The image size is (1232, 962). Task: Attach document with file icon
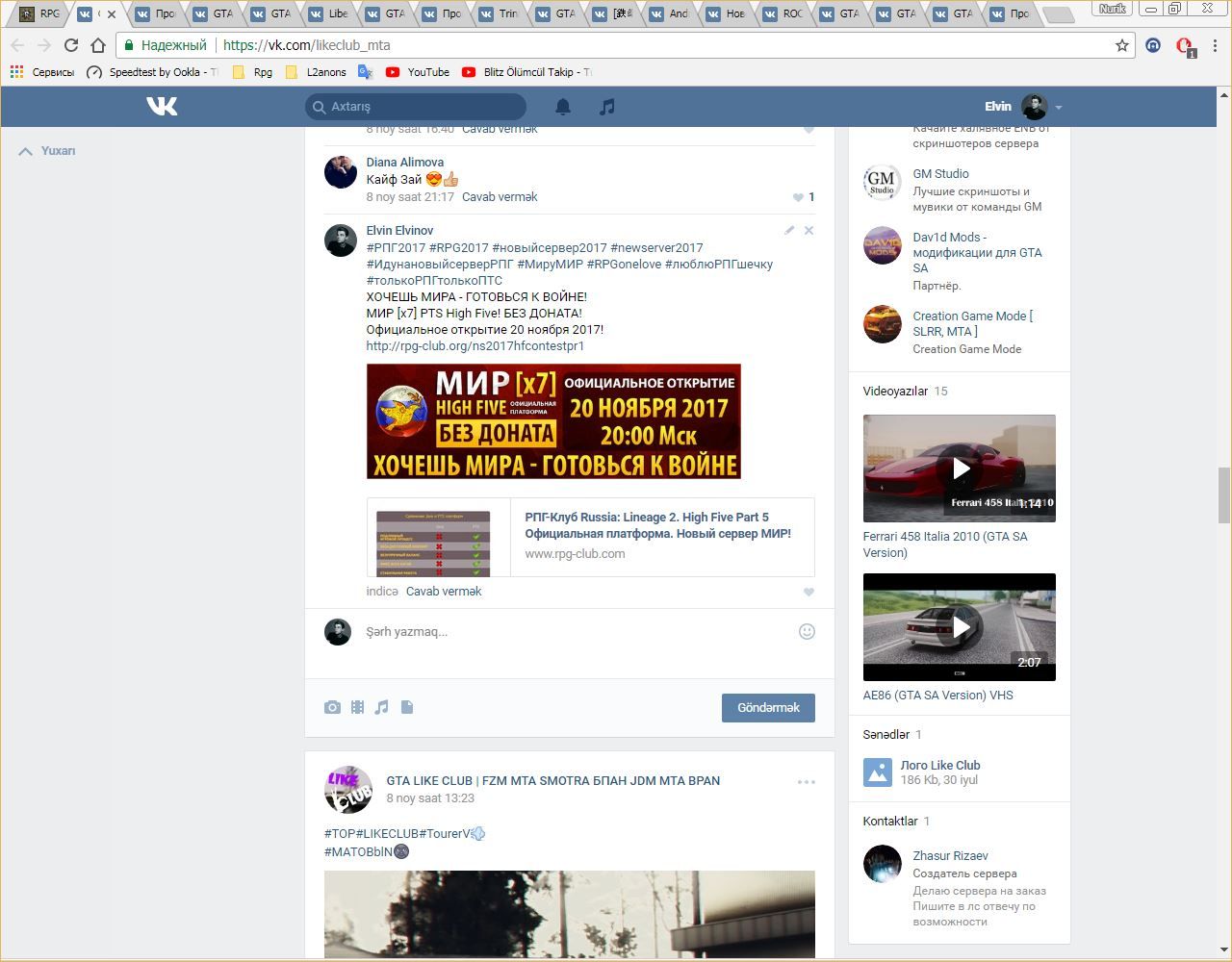pyautogui.click(x=407, y=707)
